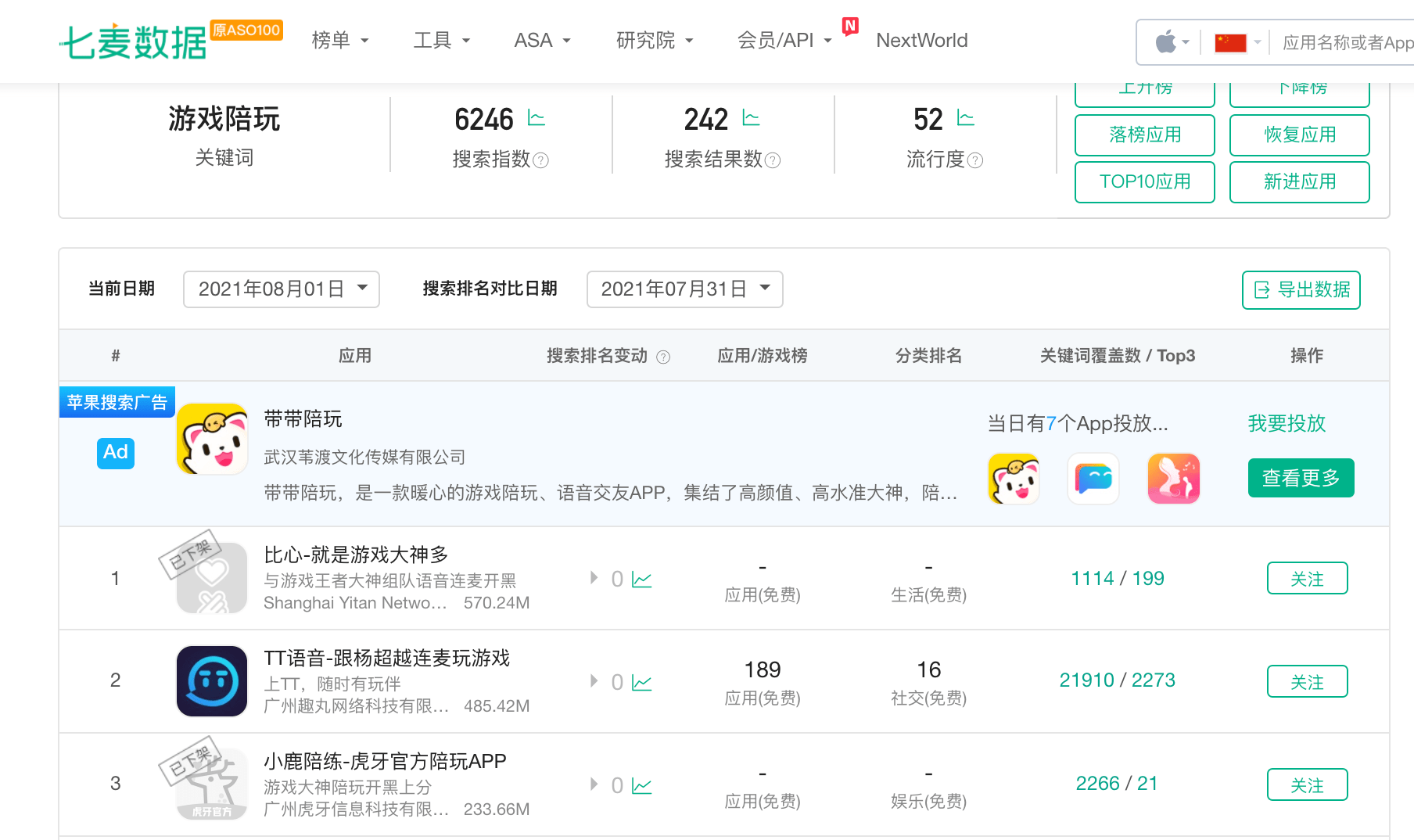This screenshot has height=840, width=1414.
Task: Click the TOP10应用 button
Action: [x=1144, y=181]
